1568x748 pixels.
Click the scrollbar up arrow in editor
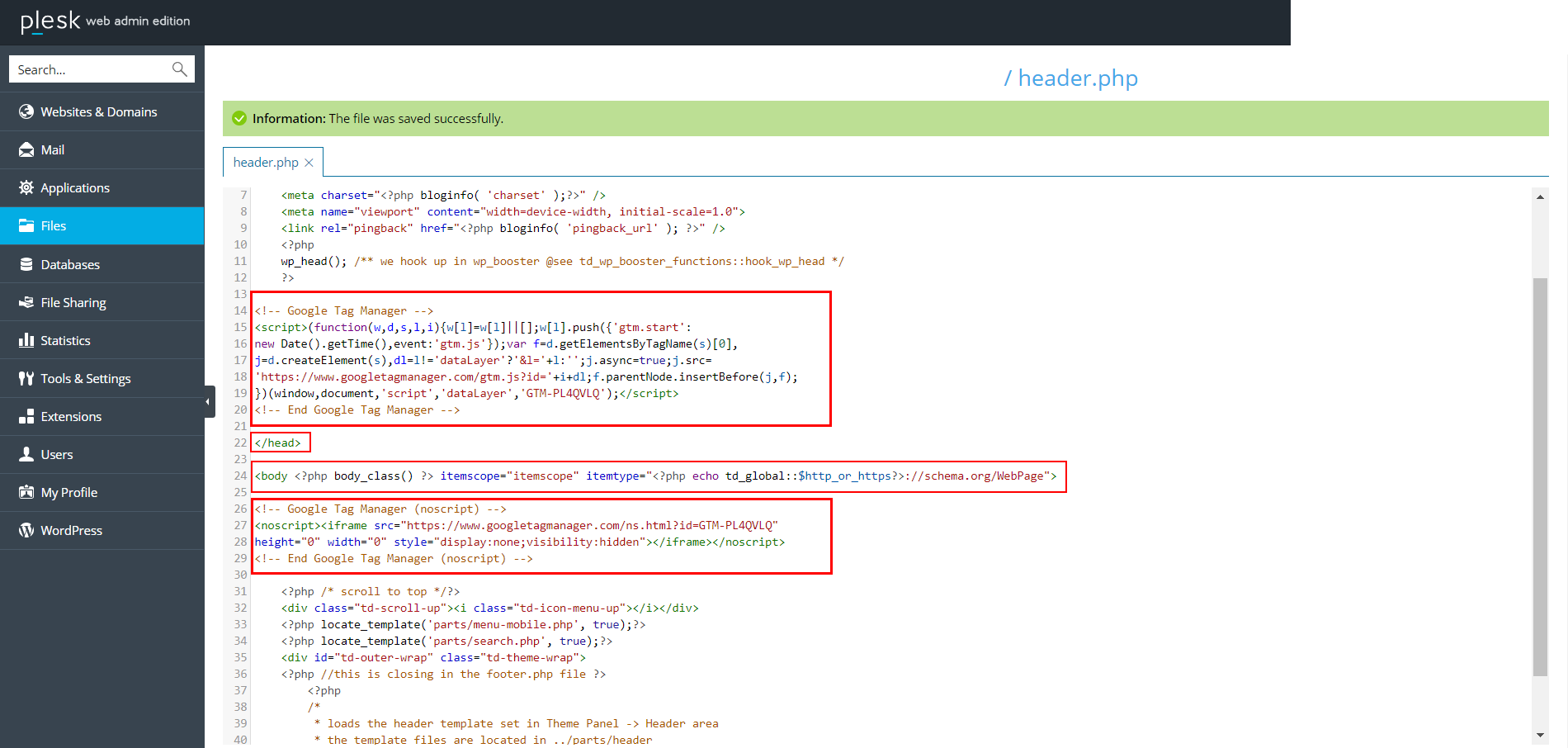click(1540, 196)
